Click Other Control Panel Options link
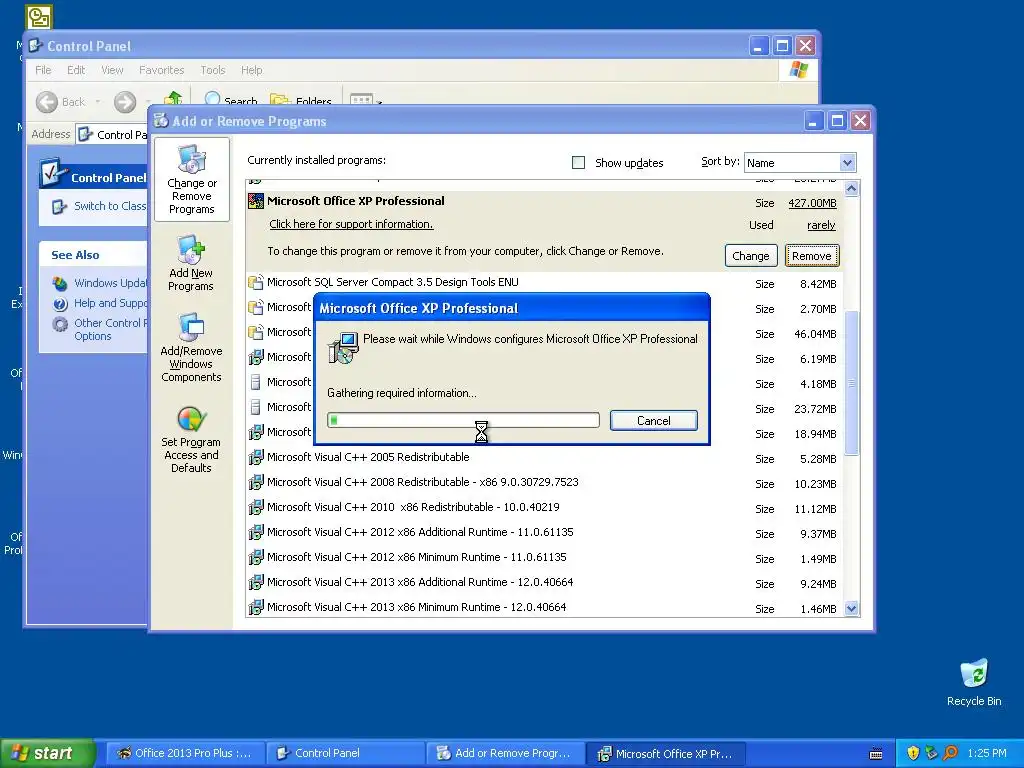This screenshot has height=768, width=1024. pyautogui.click(x=110, y=330)
